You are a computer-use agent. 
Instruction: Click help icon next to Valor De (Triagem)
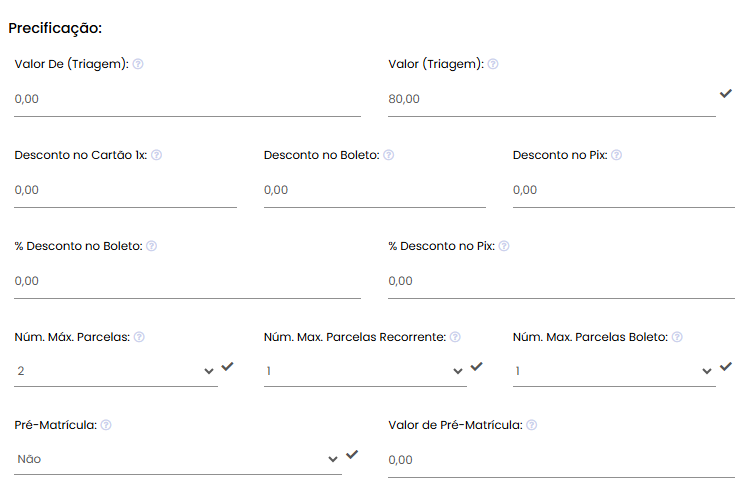click(138, 64)
